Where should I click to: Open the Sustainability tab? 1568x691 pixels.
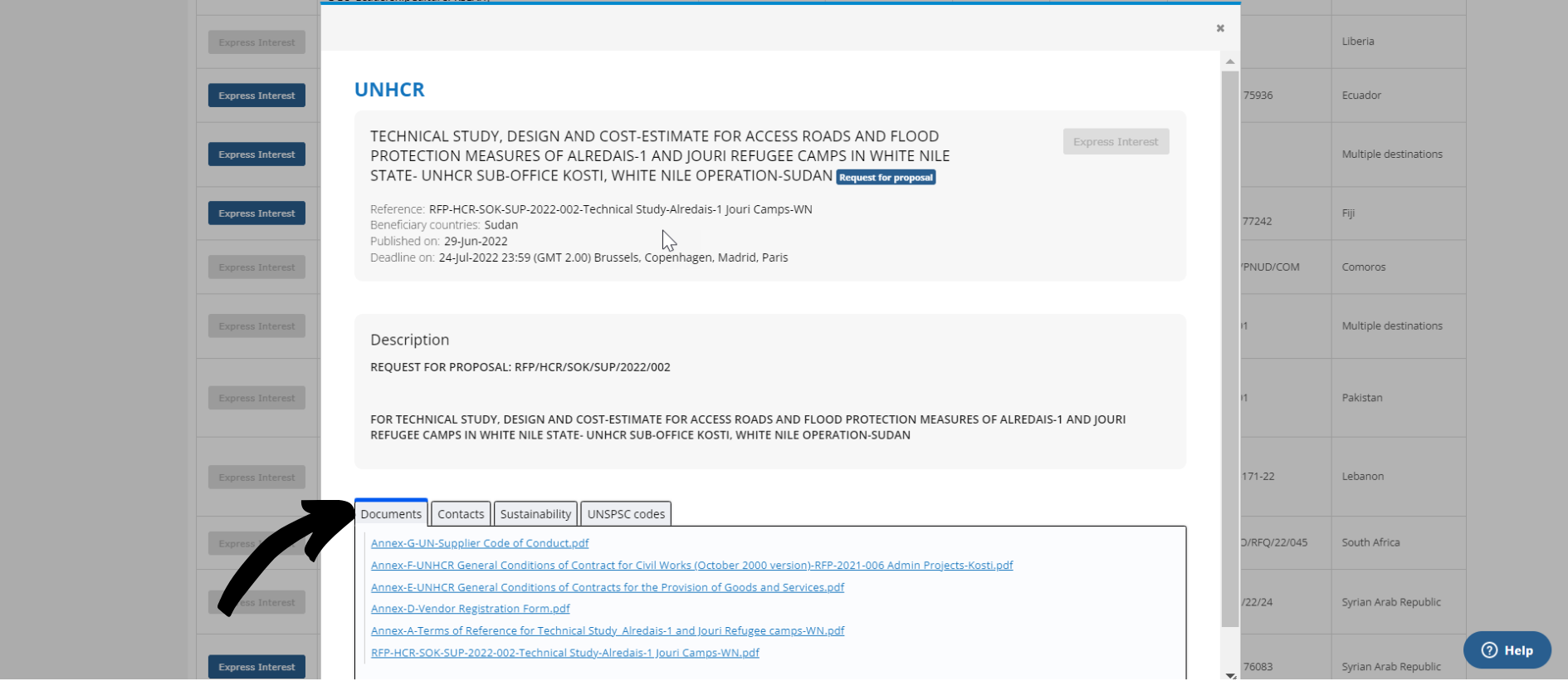point(535,514)
